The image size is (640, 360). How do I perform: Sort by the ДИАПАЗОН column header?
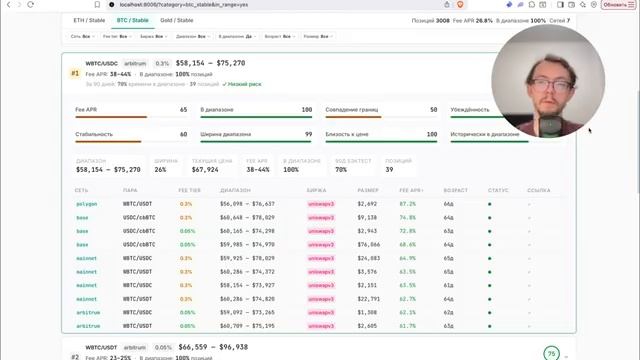[235, 191]
